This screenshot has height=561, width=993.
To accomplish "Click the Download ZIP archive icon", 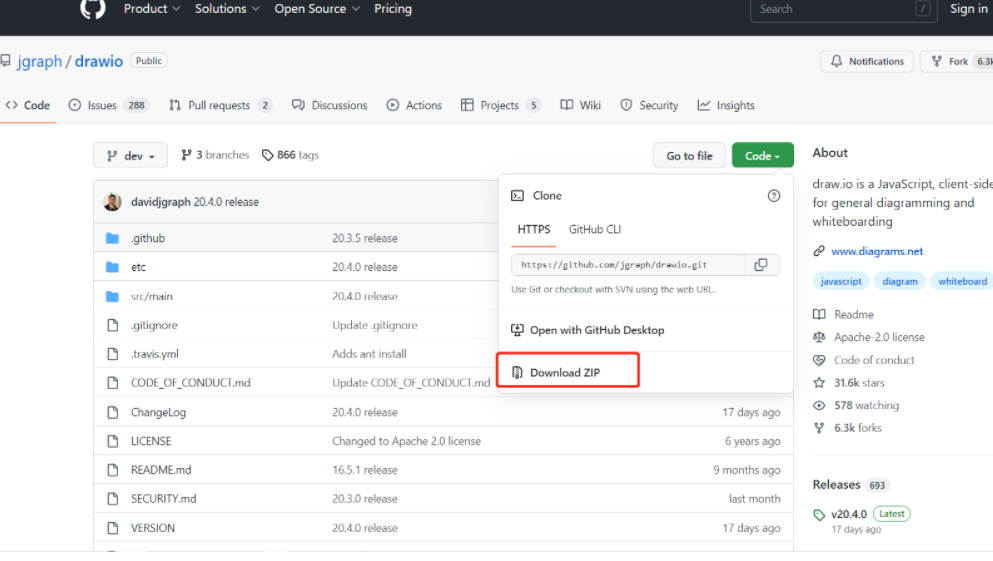I will pos(517,372).
